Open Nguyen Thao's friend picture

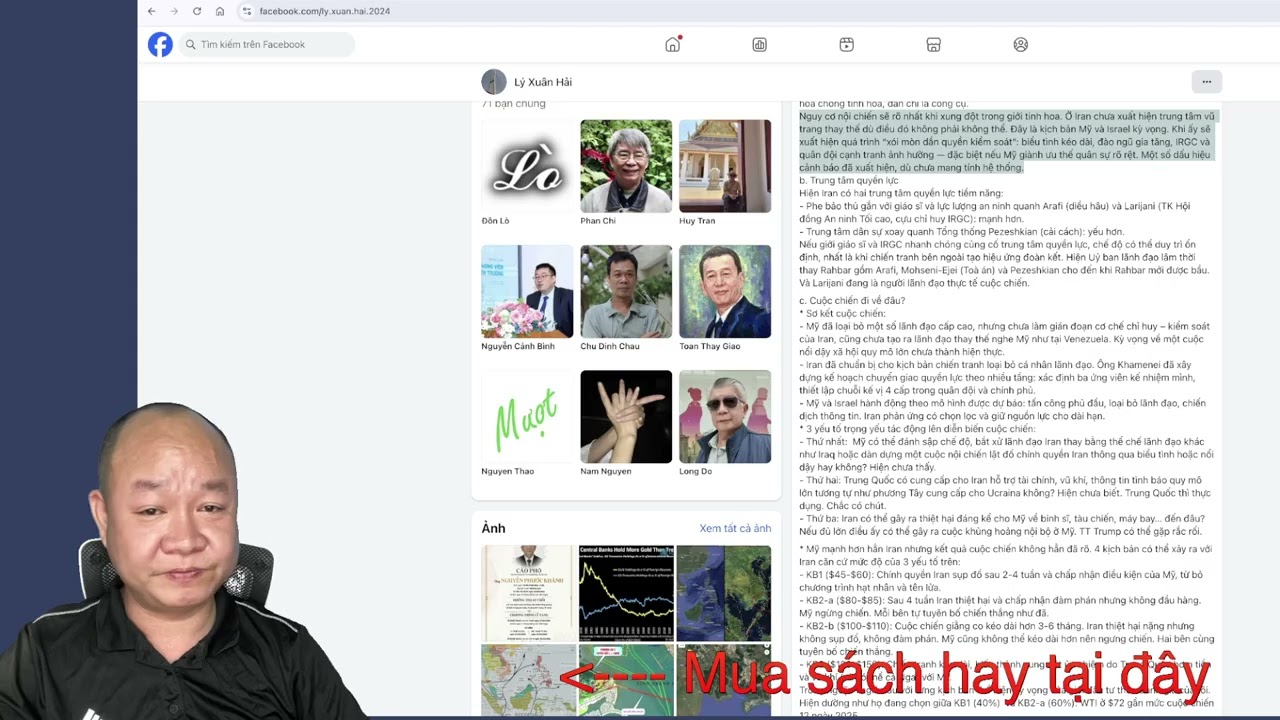coord(527,417)
